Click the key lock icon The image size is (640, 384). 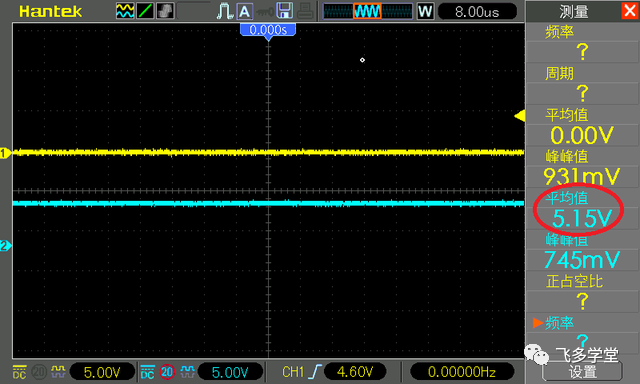264,11
